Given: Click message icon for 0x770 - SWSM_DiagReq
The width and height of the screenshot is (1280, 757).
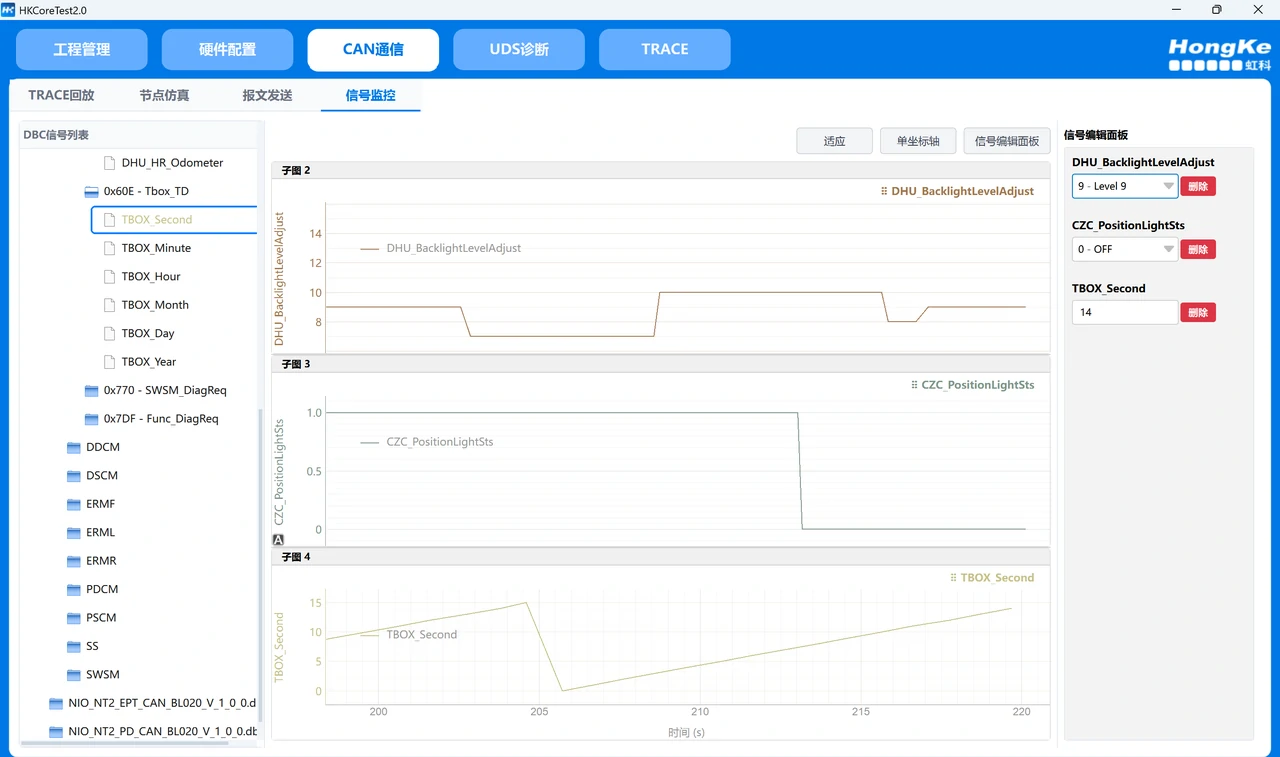Looking at the screenshot, I should [92, 391].
